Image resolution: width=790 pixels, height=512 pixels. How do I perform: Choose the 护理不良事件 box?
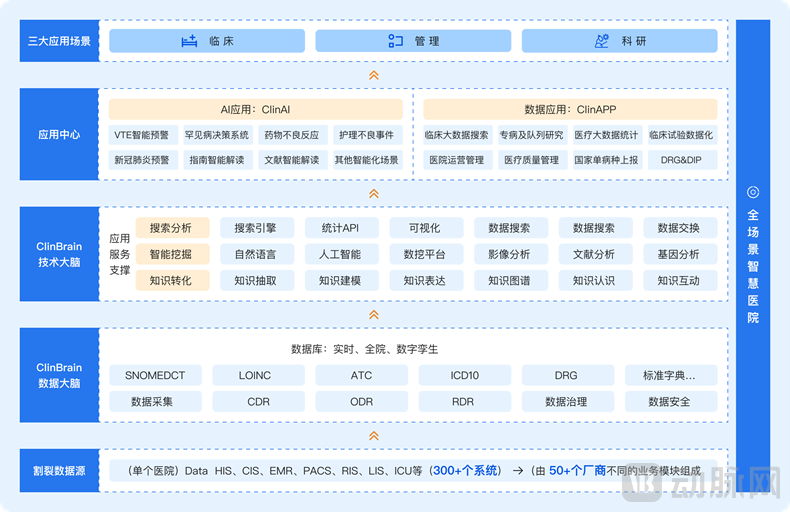coord(368,135)
